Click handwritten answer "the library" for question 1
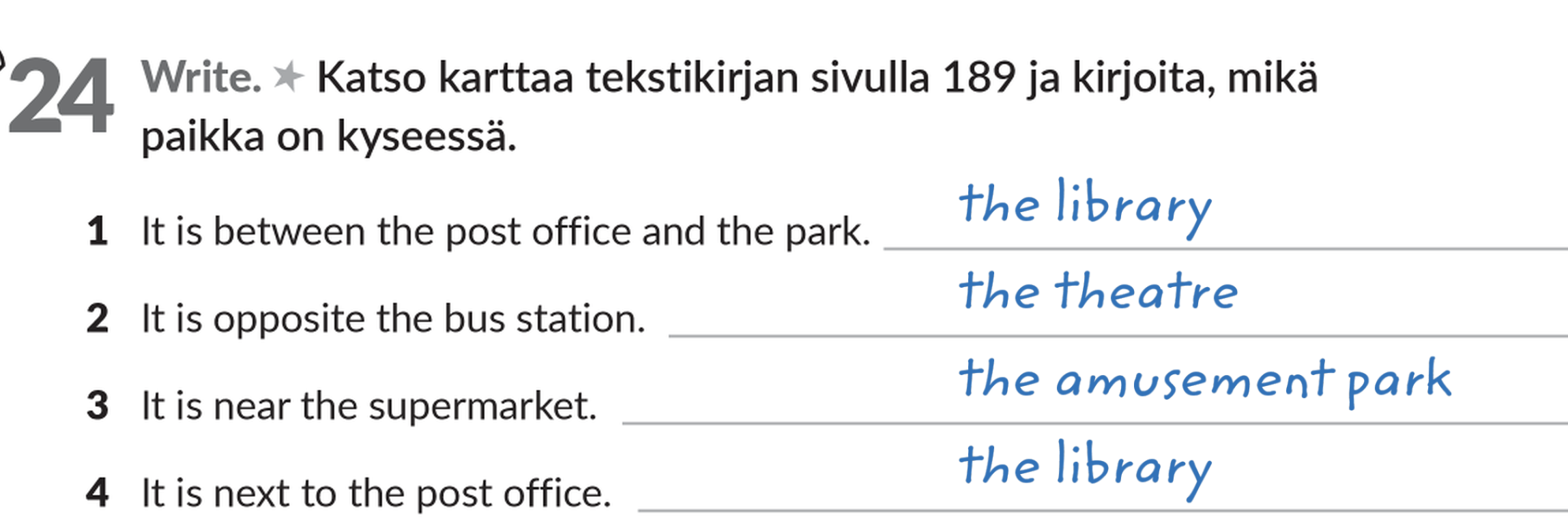The height and width of the screenshot is (521, 1568). (1084, 206)
